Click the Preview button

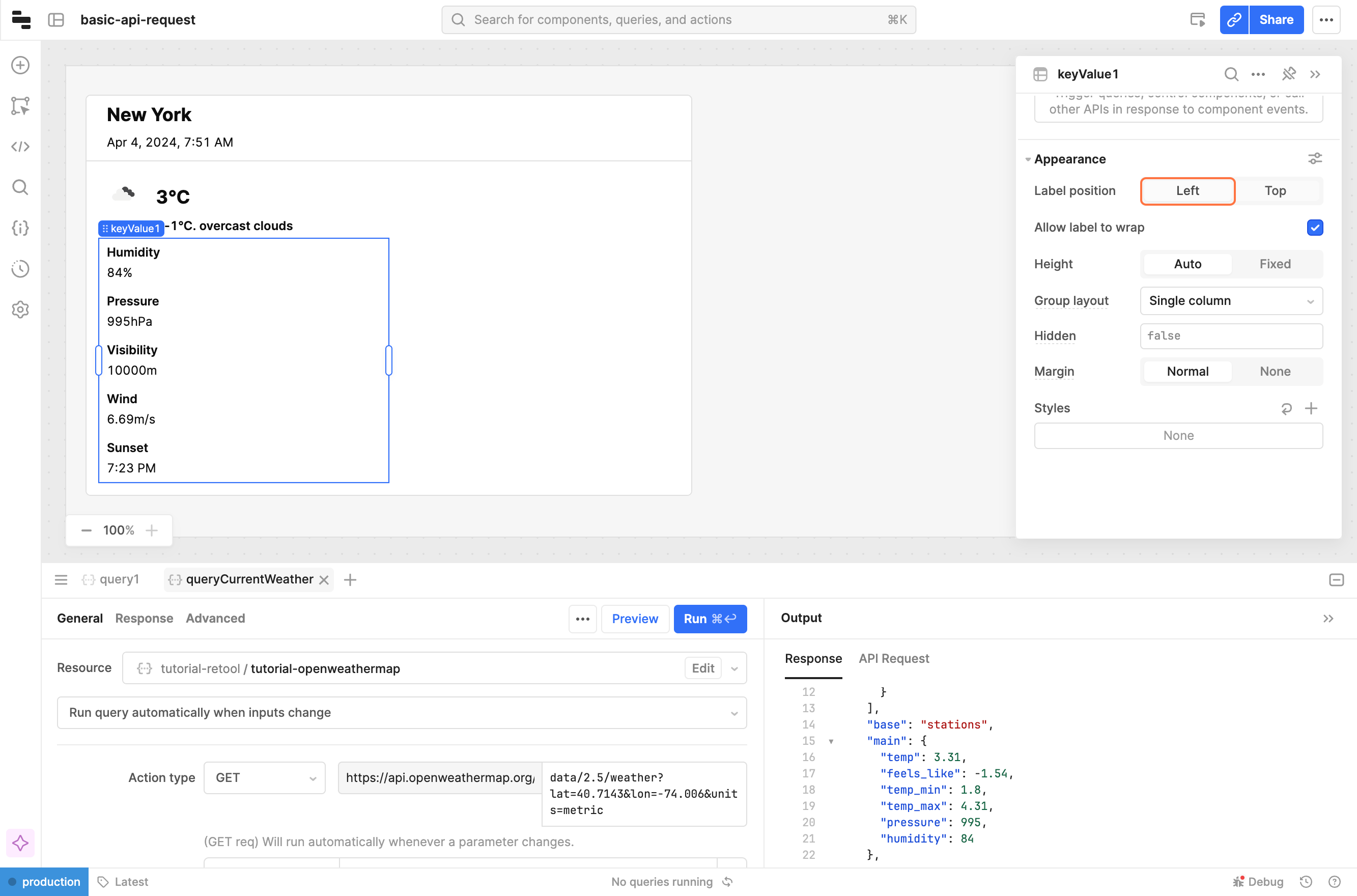(635, 619)
